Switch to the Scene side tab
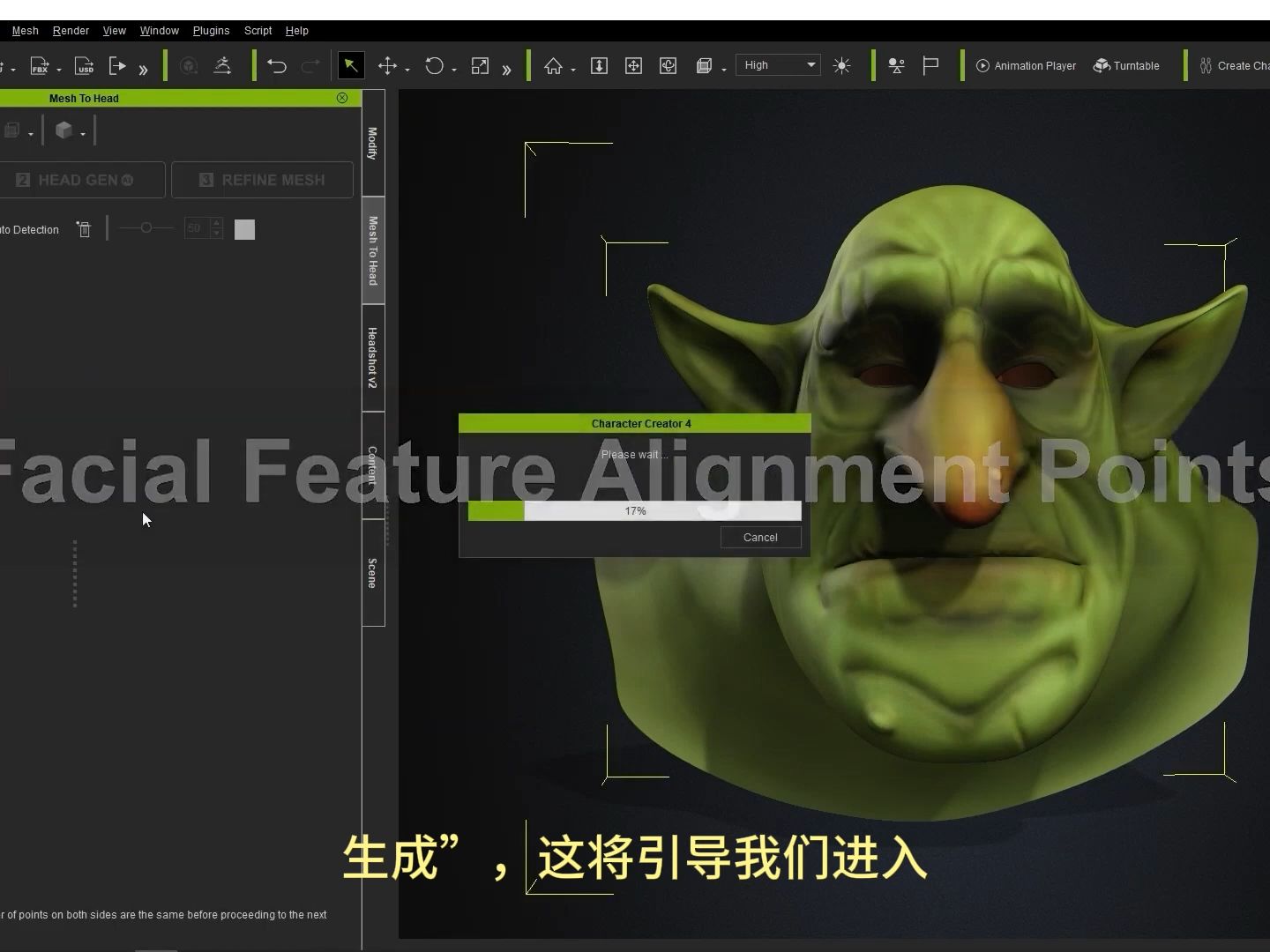 pyautogui.click(x=373, y=573)
